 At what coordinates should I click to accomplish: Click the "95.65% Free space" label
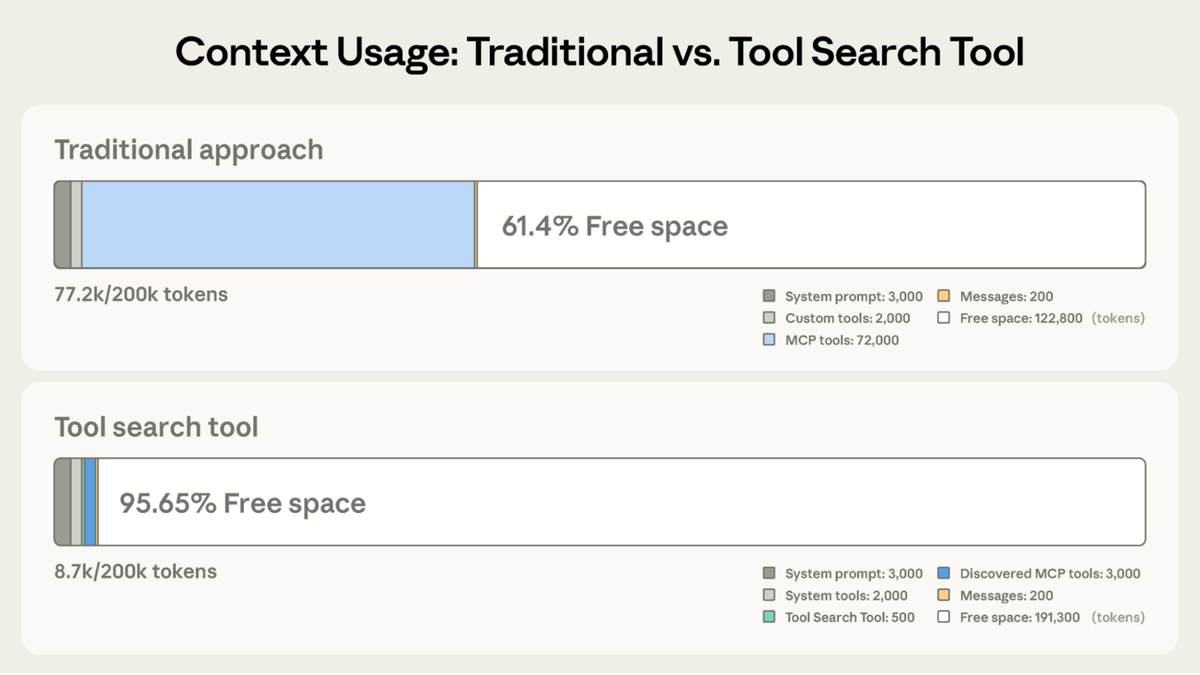pos(242,503)
